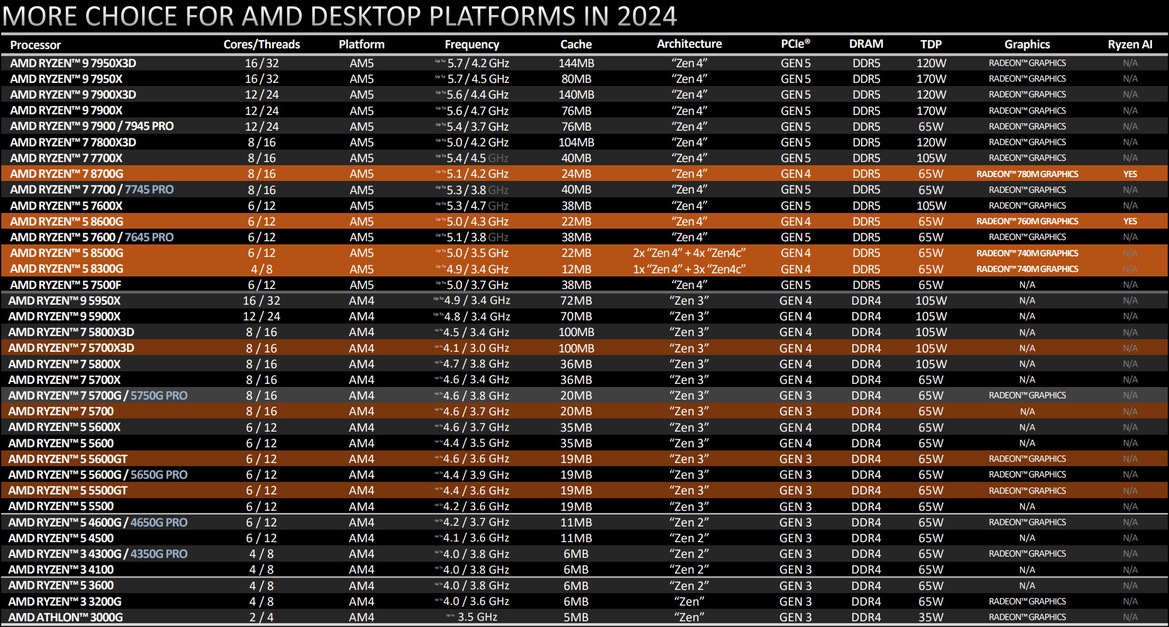Click processor name "AMD RYZEN 9 7950X3D"

pos(73,63)
